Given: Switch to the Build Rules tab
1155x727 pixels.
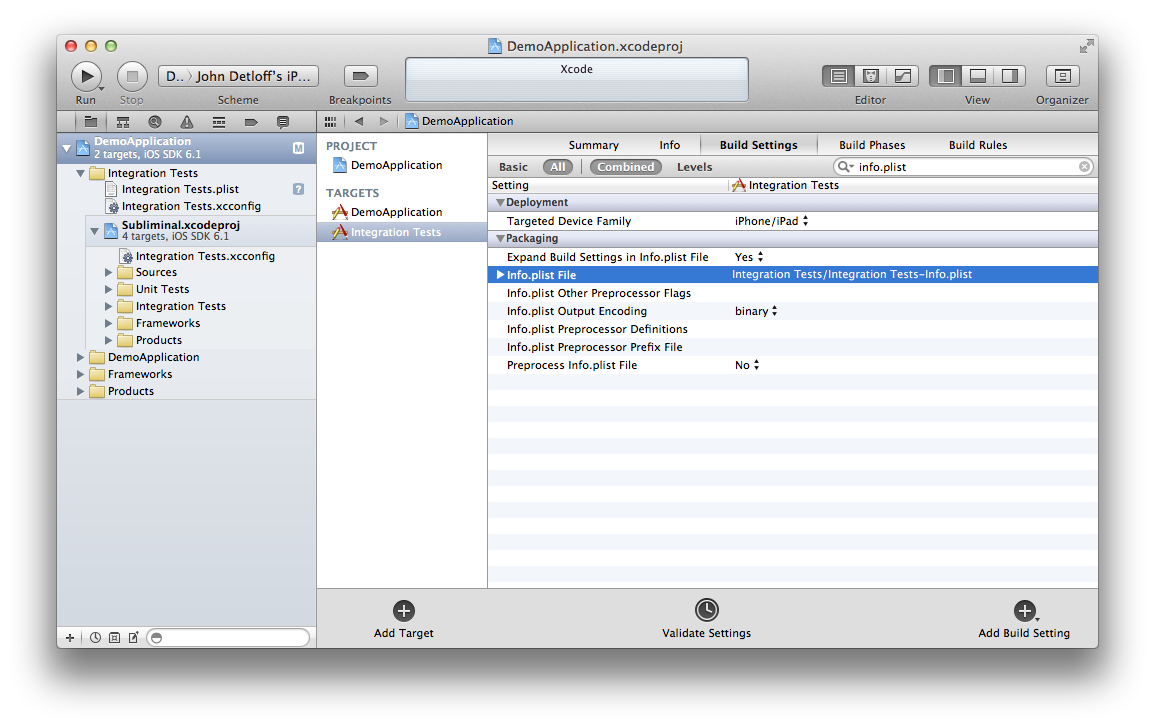Looking at the screenshot, I should (977, 145).
